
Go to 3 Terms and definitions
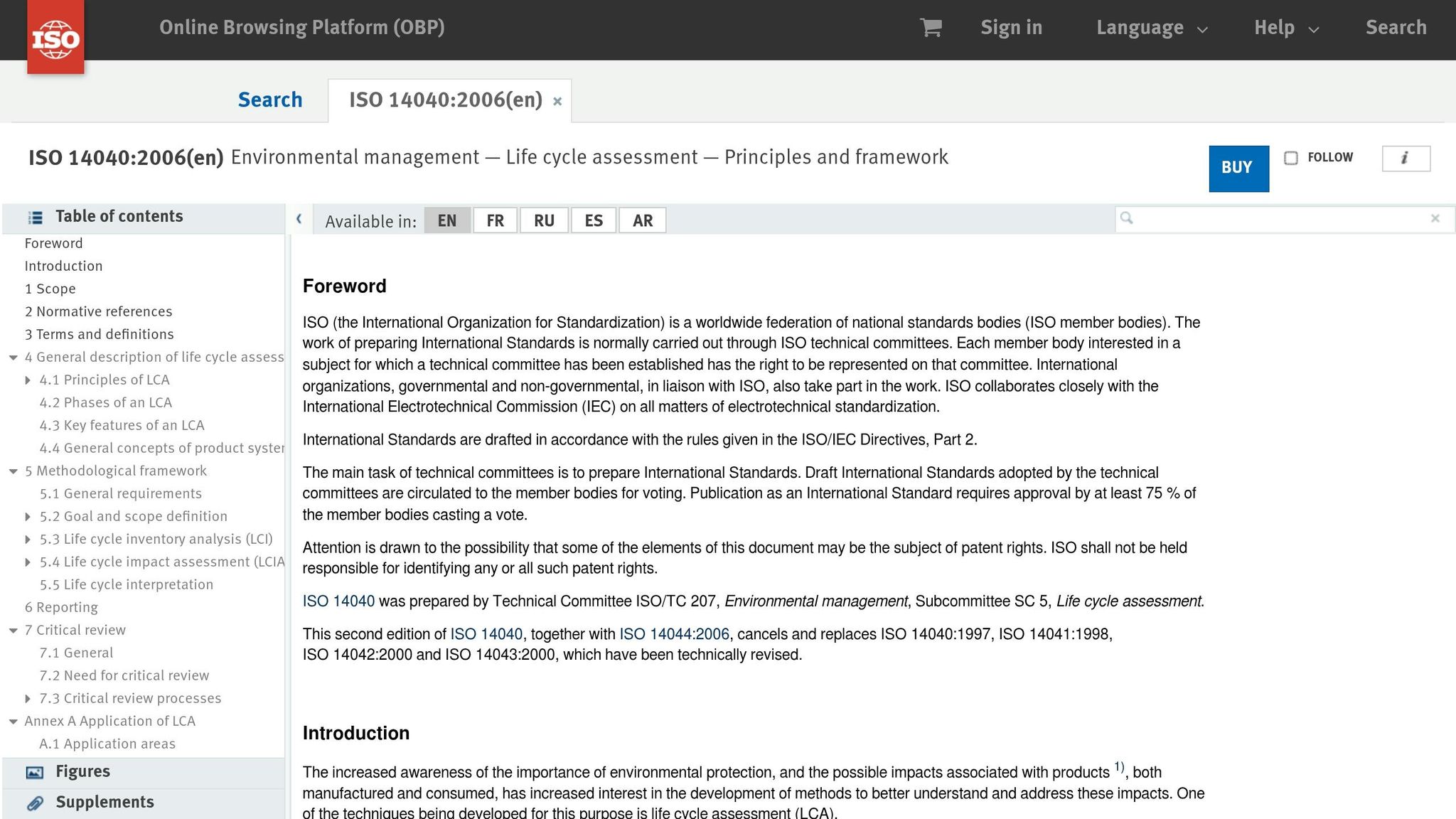(100, 334)
